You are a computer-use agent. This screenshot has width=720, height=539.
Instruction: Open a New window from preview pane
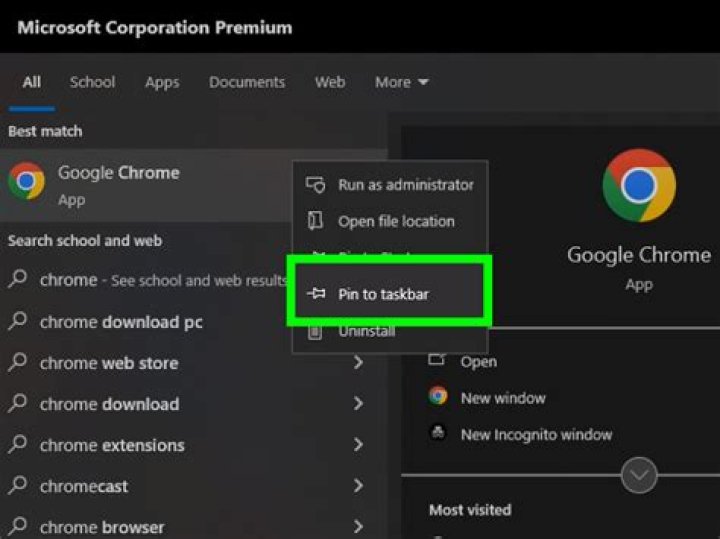click(503, 398)
